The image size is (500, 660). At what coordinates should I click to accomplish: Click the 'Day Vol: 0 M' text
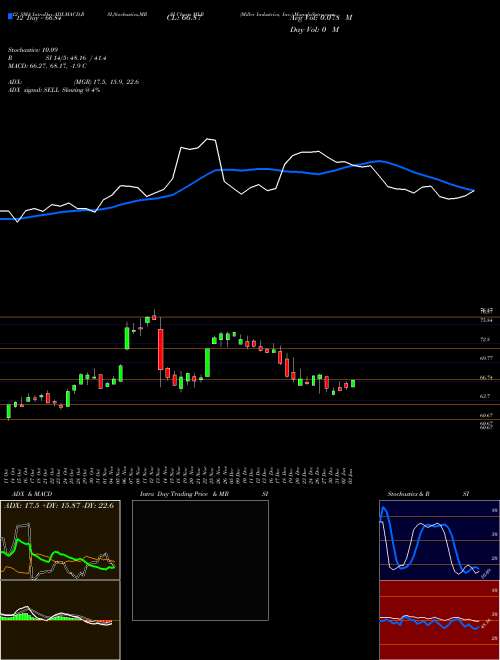click(x=314, y=29)
